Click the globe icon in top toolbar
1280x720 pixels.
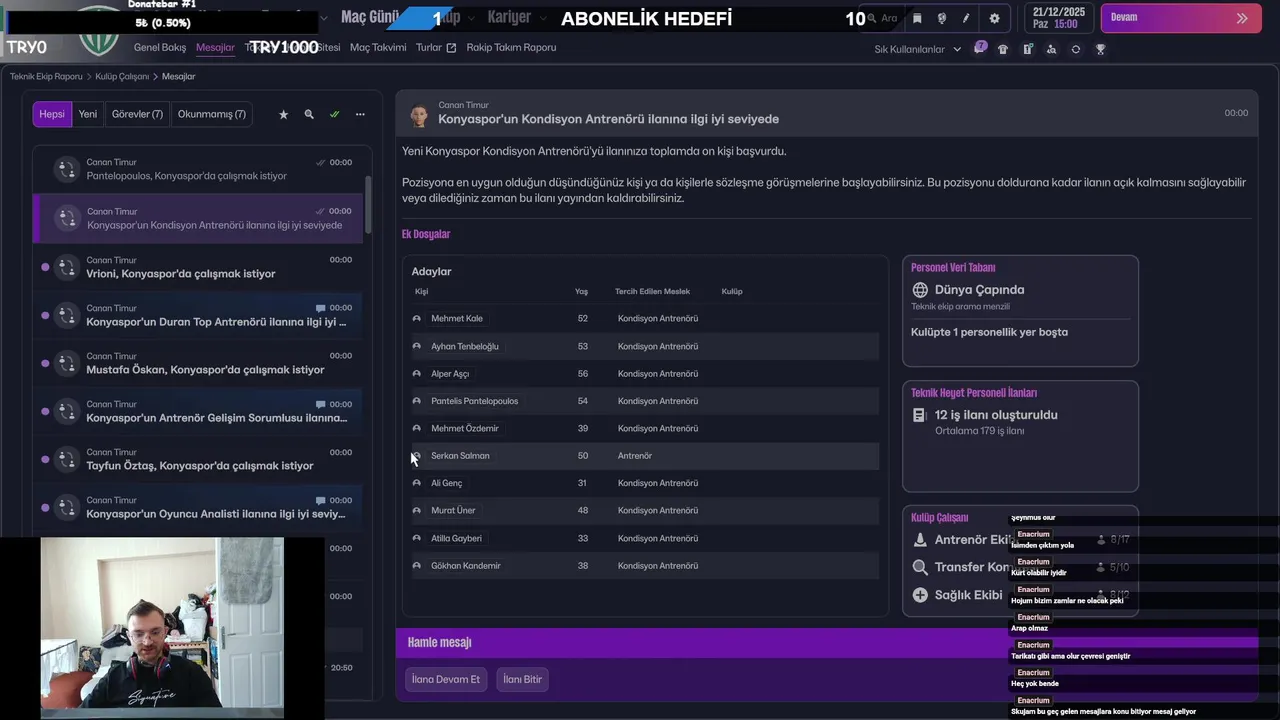click(x=941, y=18)
